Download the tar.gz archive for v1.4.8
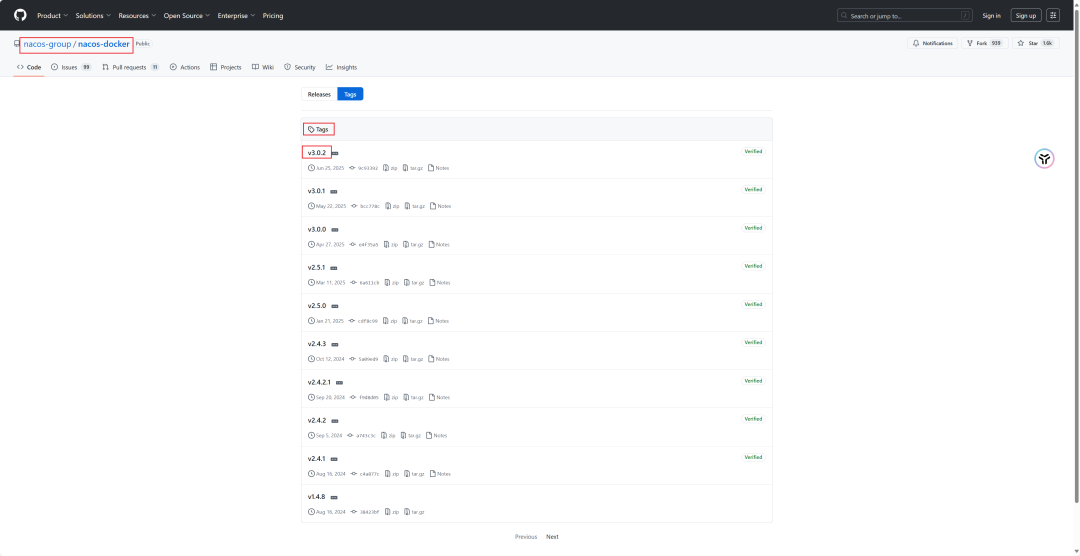This screenshot has width=1080, height=556. (414, 512)
